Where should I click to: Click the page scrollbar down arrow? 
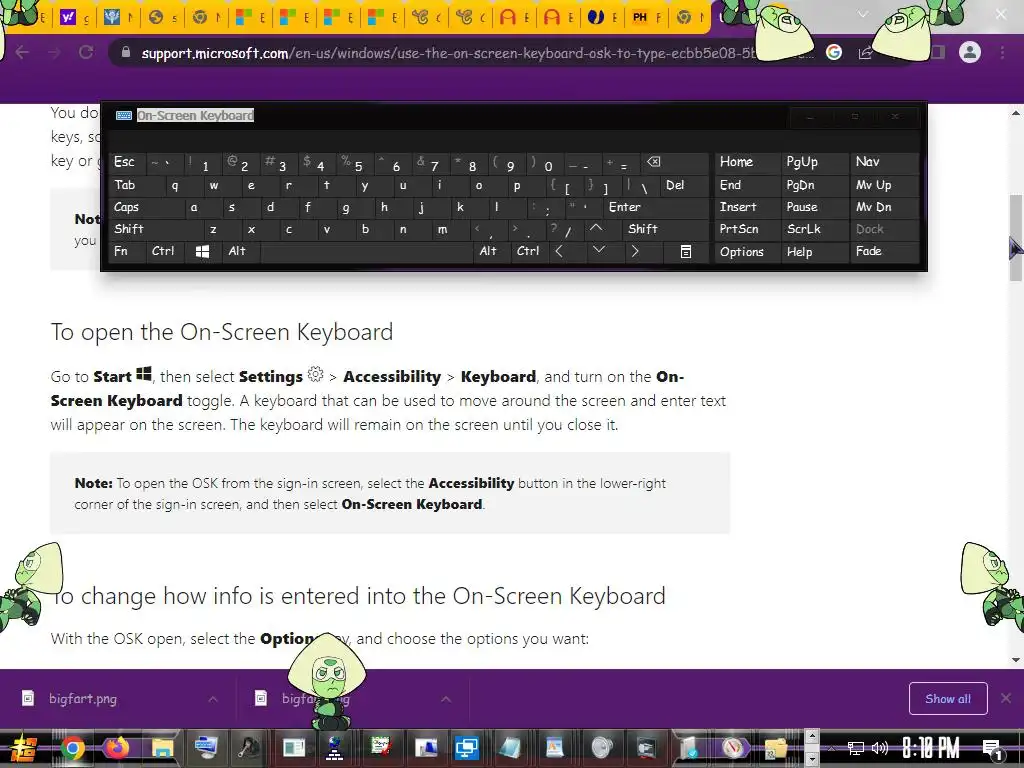click(1016, 660)
